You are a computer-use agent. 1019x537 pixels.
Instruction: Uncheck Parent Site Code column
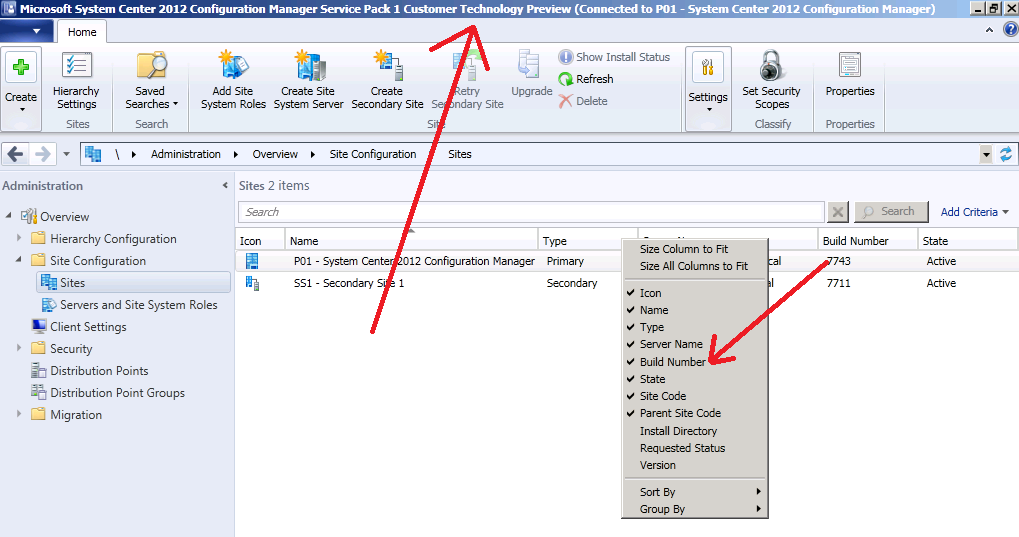point(694,413)
